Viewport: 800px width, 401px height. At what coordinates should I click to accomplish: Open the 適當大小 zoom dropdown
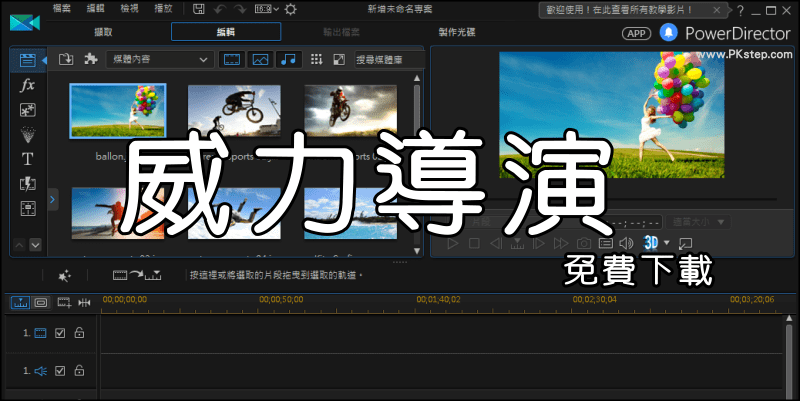698,222
